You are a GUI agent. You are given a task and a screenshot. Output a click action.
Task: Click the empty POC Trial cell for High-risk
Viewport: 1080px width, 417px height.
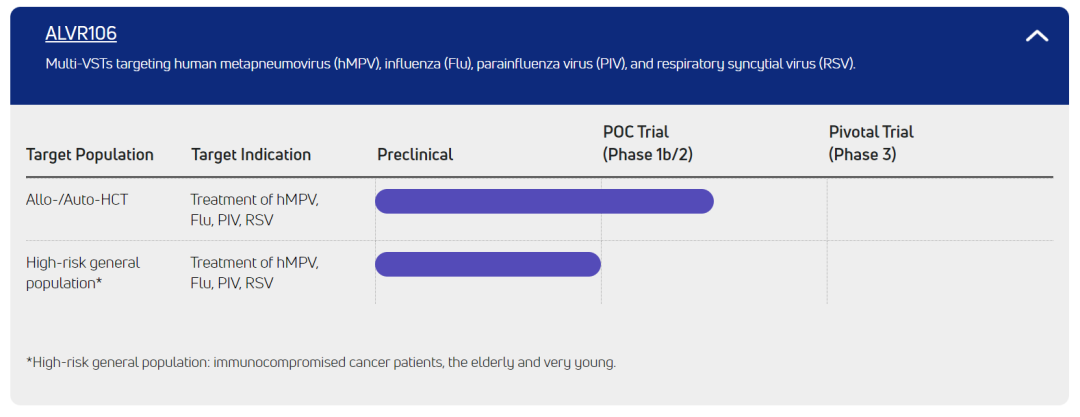pyautogui.click(x=713, y=272)
